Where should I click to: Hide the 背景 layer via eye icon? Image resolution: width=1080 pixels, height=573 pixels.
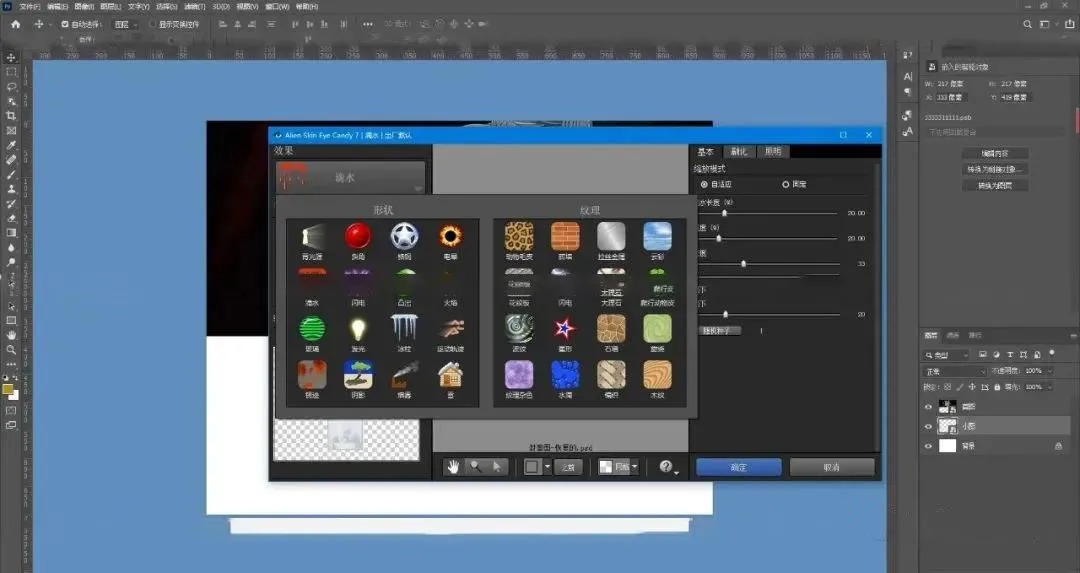click(x=928, y=446)
